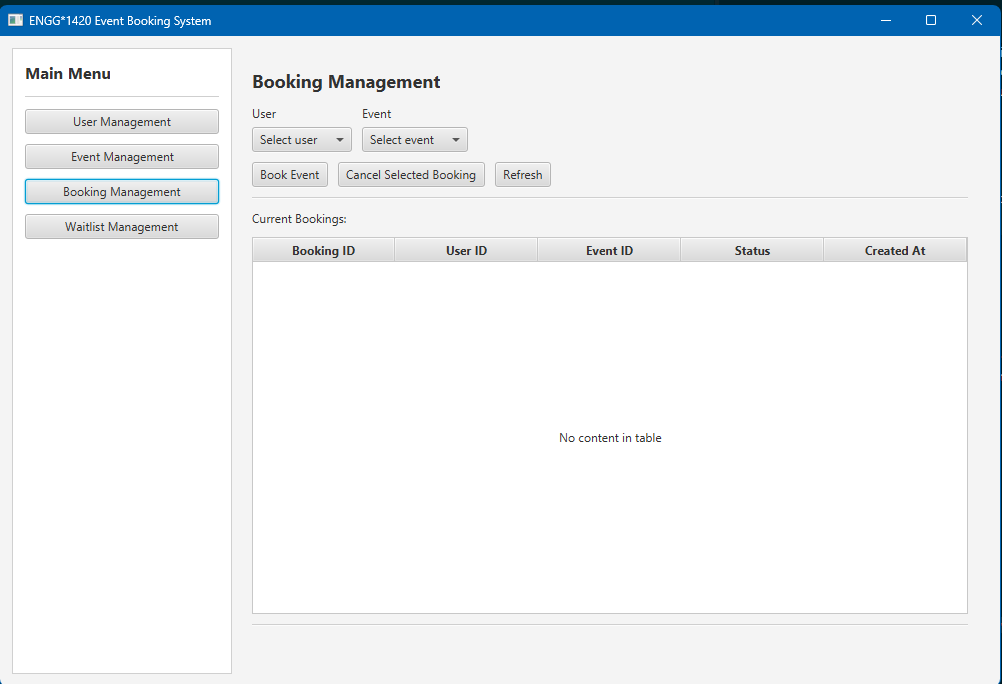
Task: Sort table by Event ID column
Action: pos(610,251)
